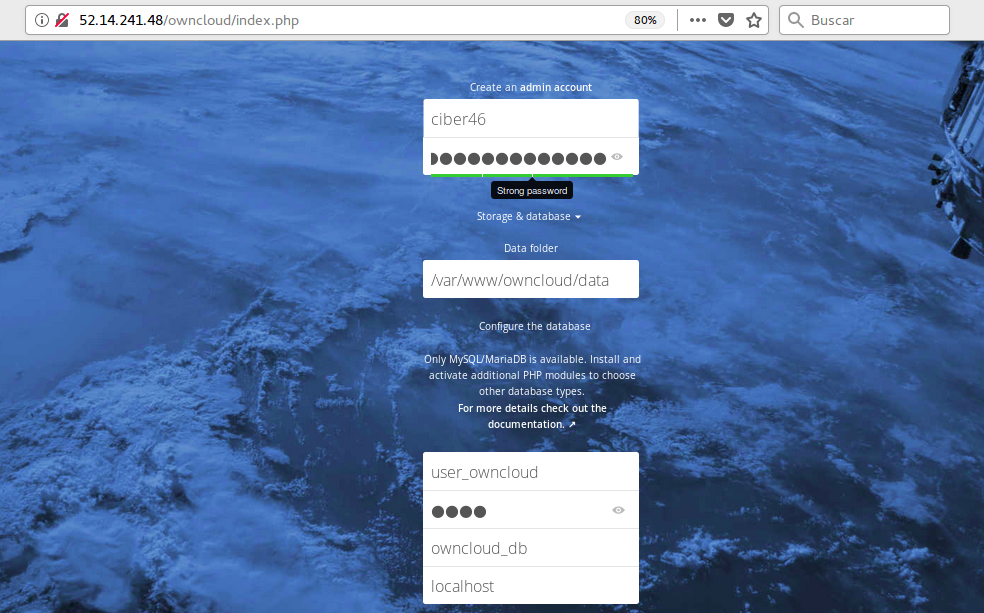Reveal the database password with eye icon

pyautogui.click(x=618, y=510)
